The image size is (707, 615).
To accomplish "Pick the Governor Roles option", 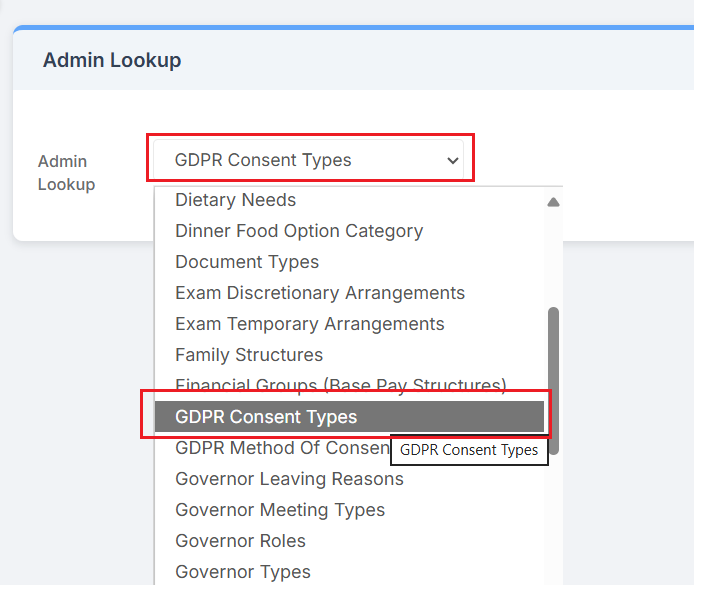I will [x=240, y=541].
